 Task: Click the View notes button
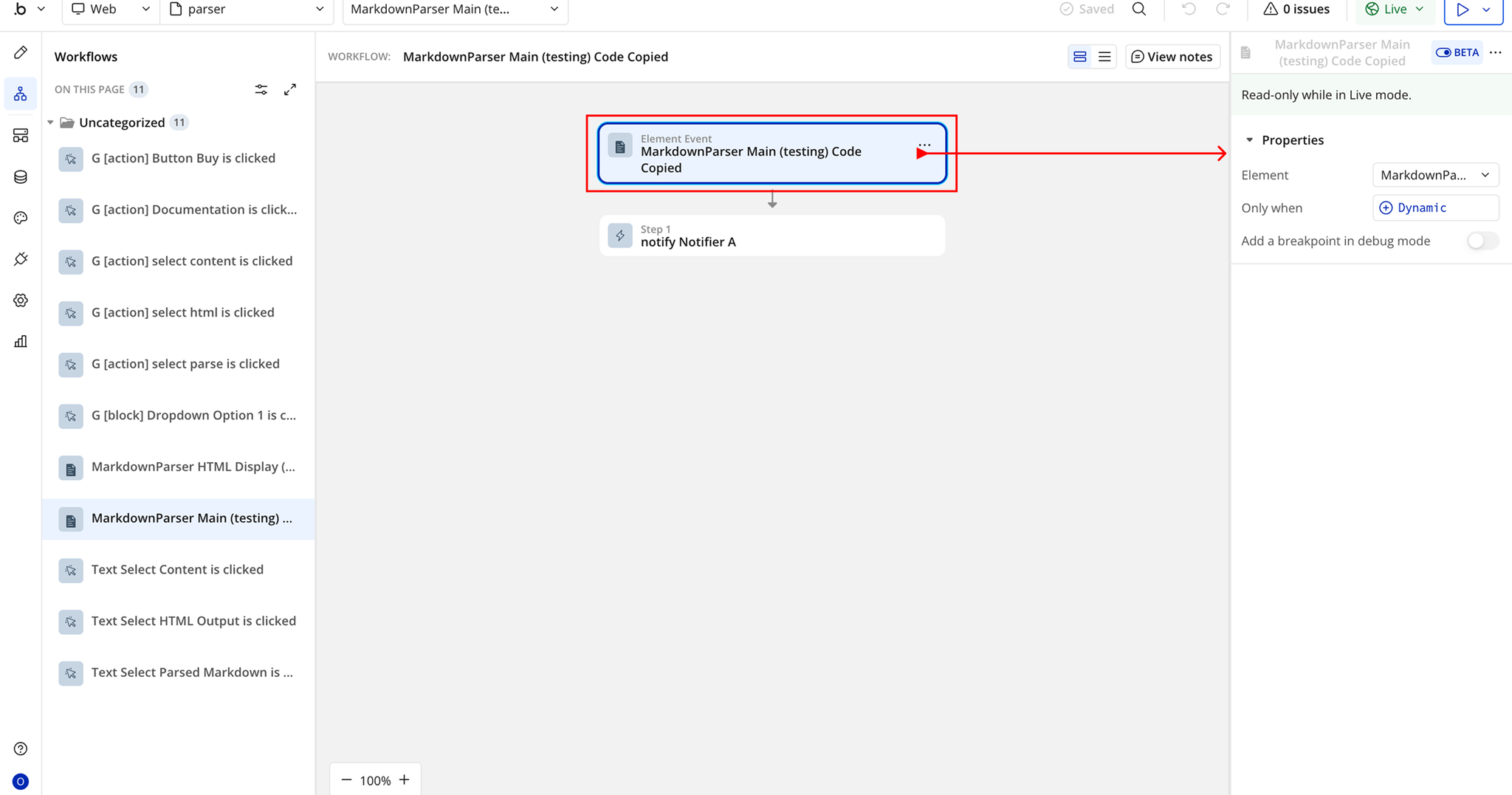tap(1172, 57)
